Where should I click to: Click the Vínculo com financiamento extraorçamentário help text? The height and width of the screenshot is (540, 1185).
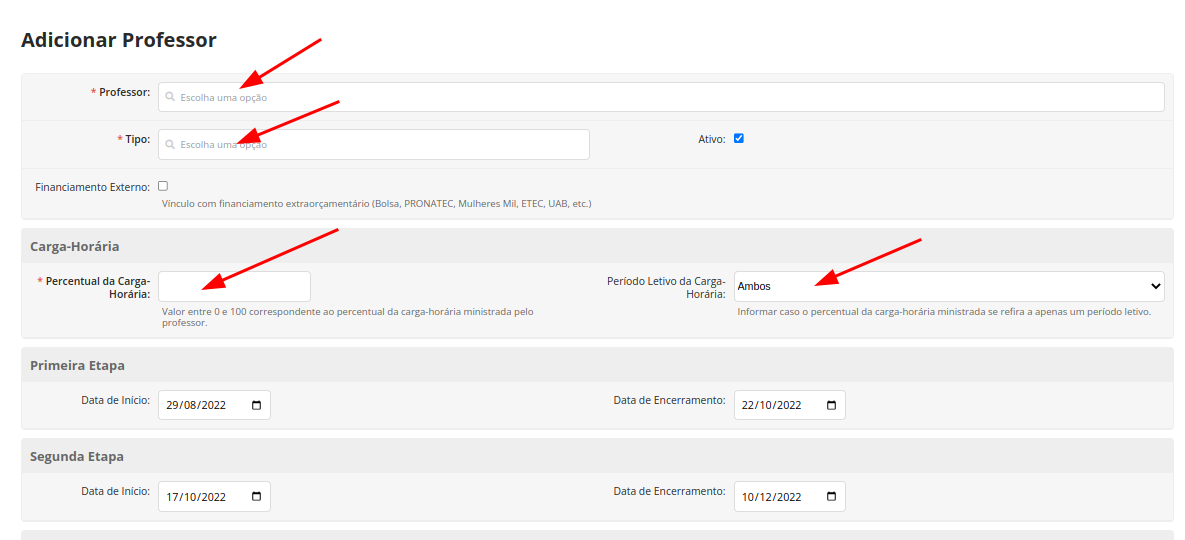tap(376, 204)
